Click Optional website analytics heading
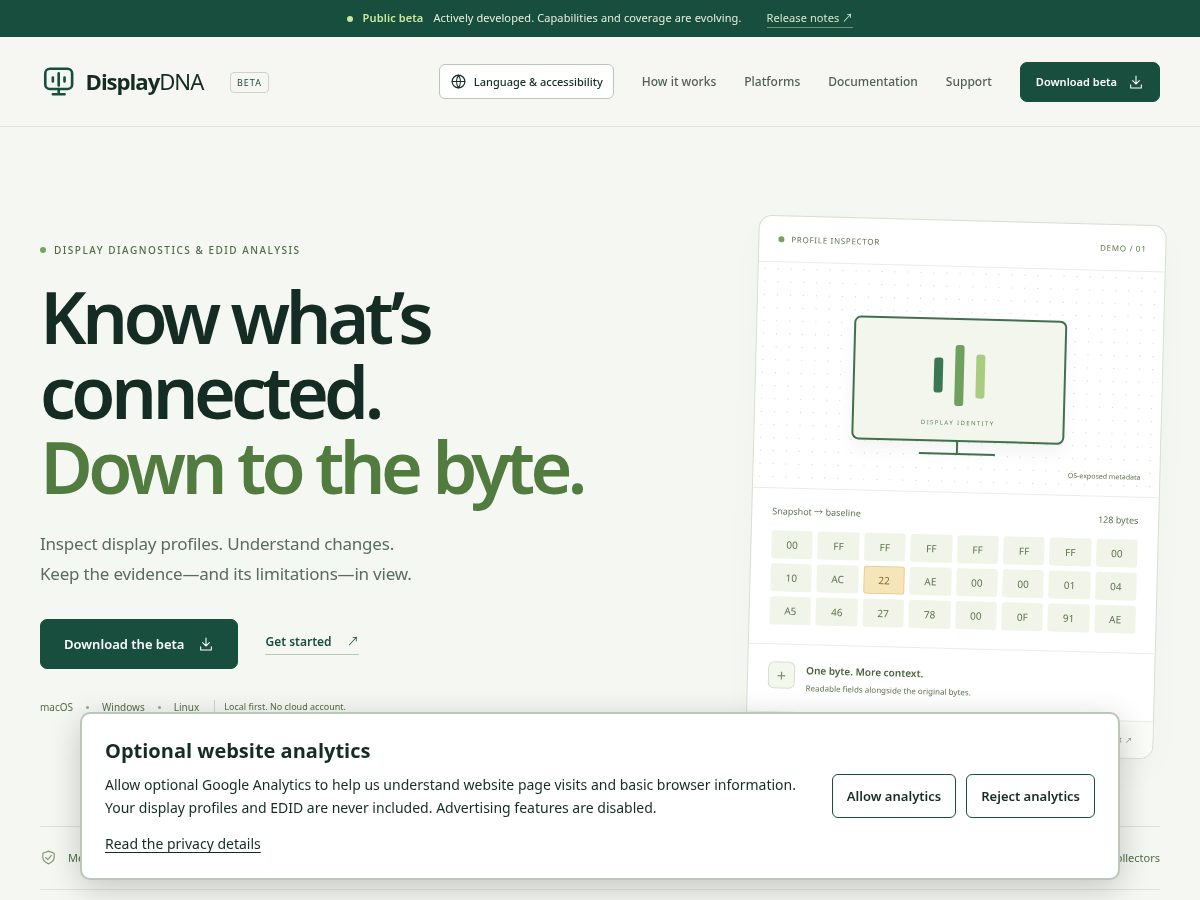The width and height of the screenshot is (1200, 900). click(x=238, y=751)
